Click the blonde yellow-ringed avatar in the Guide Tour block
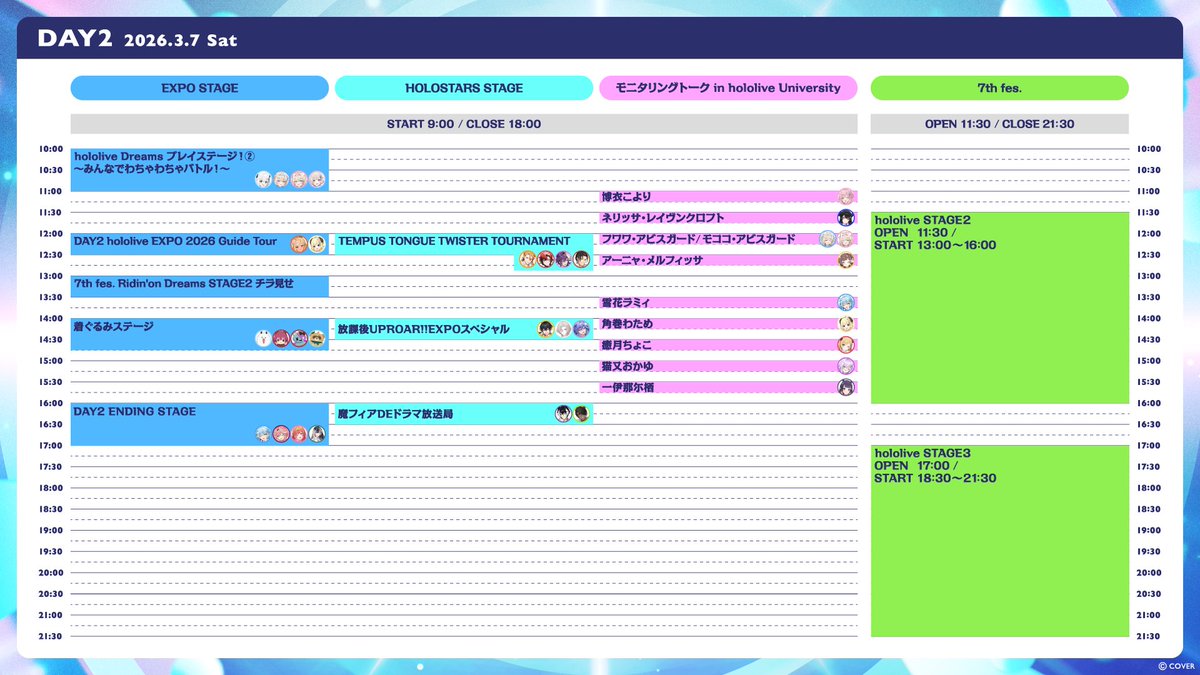 coord(317,244)
